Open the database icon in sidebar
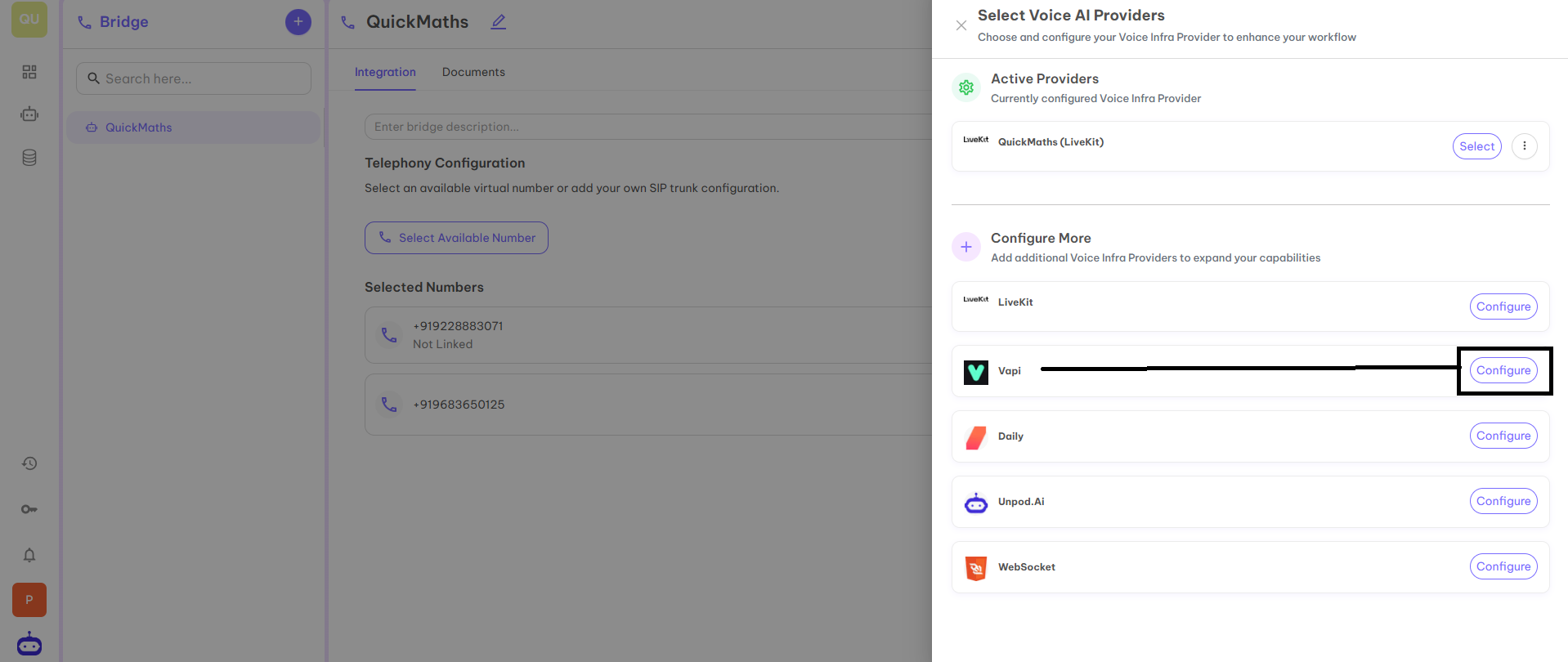1568x662 pixels. pyautogui.click(x=29, y=158)
